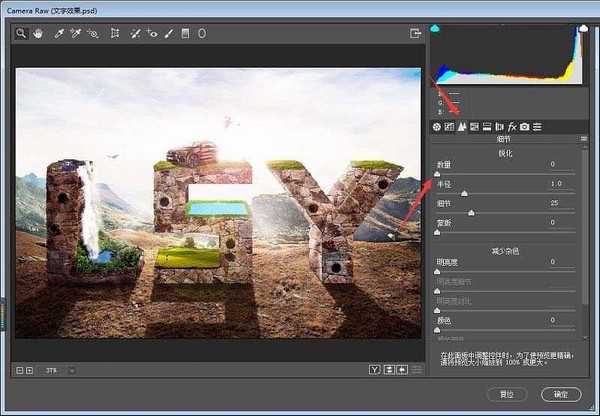Select the Zoom tool in toolbar
This screenshot has height=416, width=600.
[x=21, y=33]
